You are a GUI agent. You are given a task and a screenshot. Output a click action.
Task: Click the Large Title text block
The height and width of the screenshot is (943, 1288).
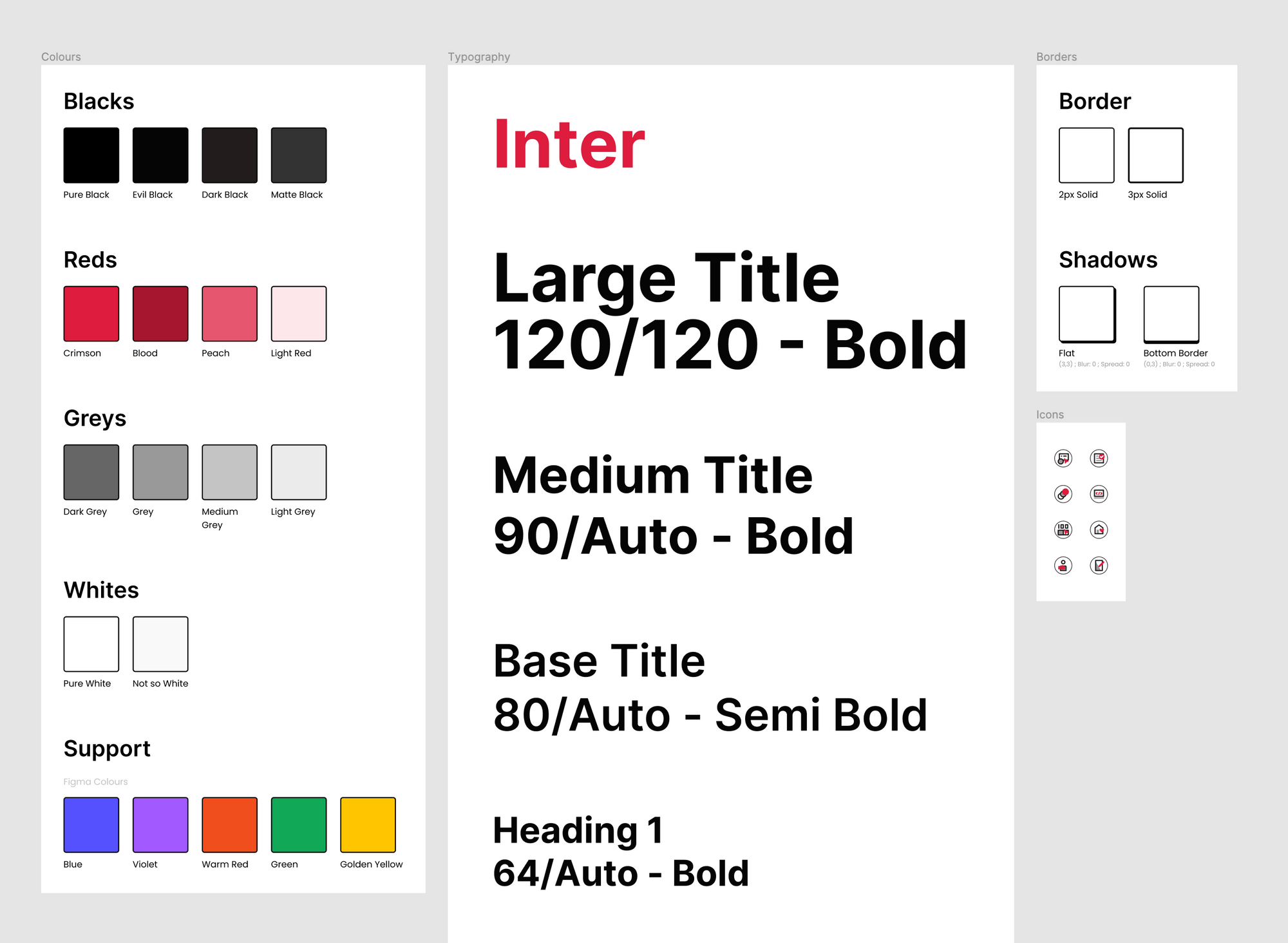(x=730, y=311)
